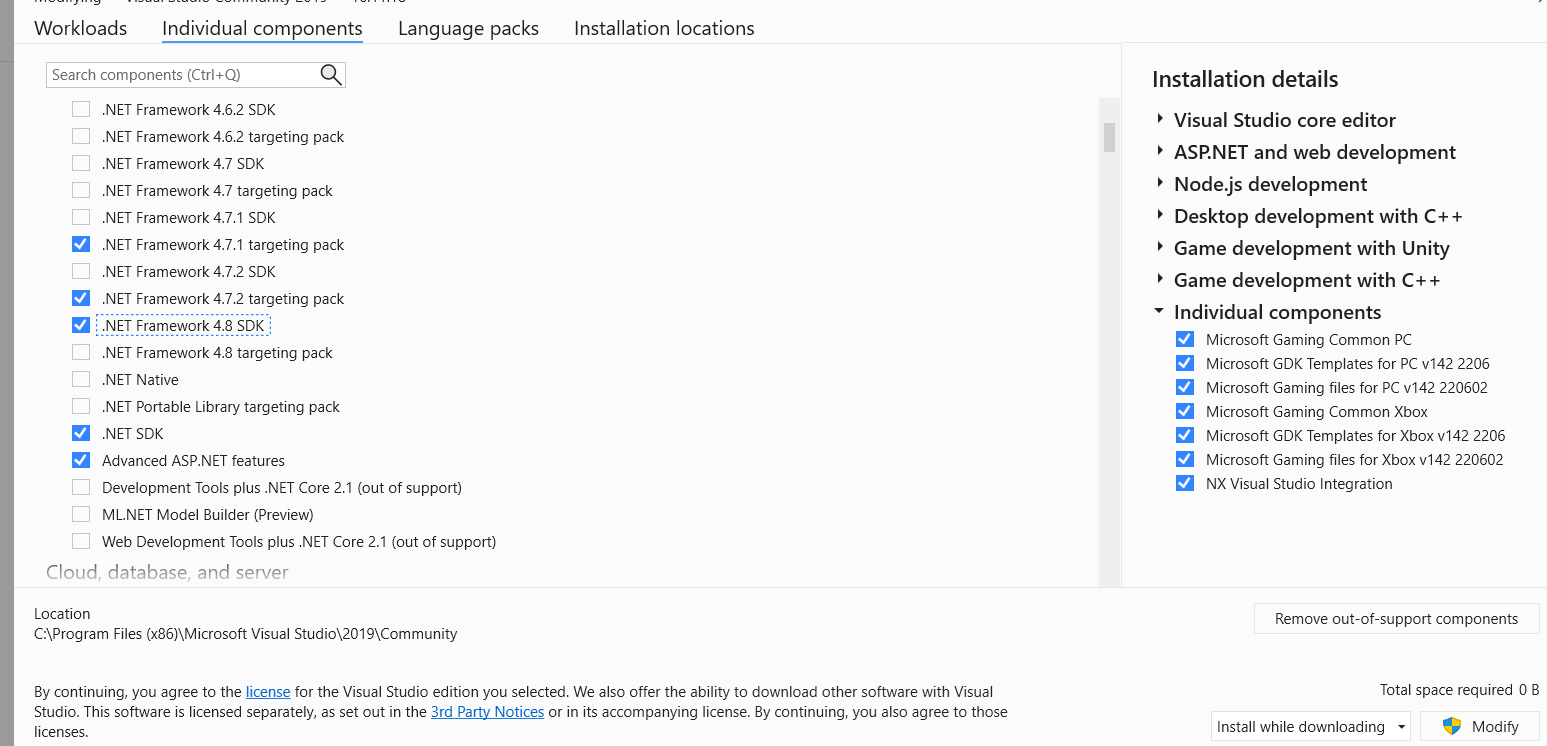
Task: Go to Installation locations tab
Action: (x=664, y=28)
